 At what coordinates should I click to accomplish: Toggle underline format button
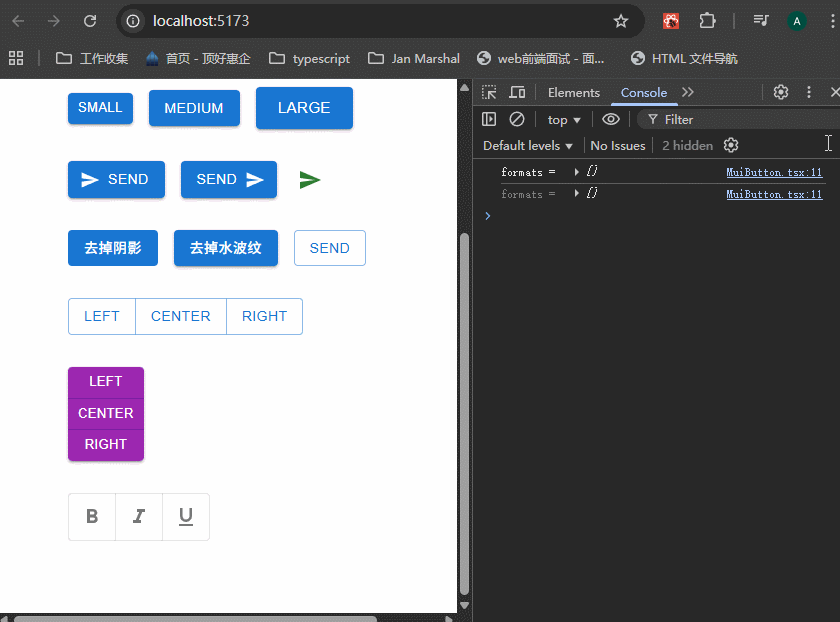(x=186, y=517)
